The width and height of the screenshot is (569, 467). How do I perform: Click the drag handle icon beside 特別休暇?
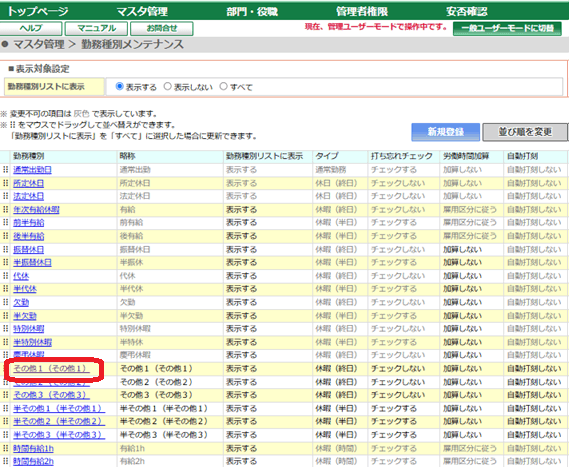pyautogui.click(x=5, y=329)
